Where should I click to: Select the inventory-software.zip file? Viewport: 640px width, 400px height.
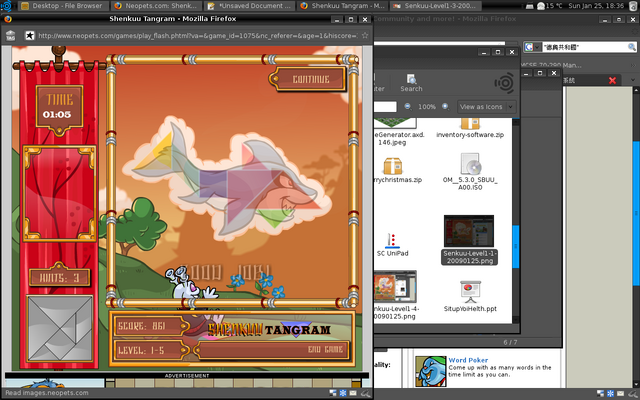tap(470, 129)
